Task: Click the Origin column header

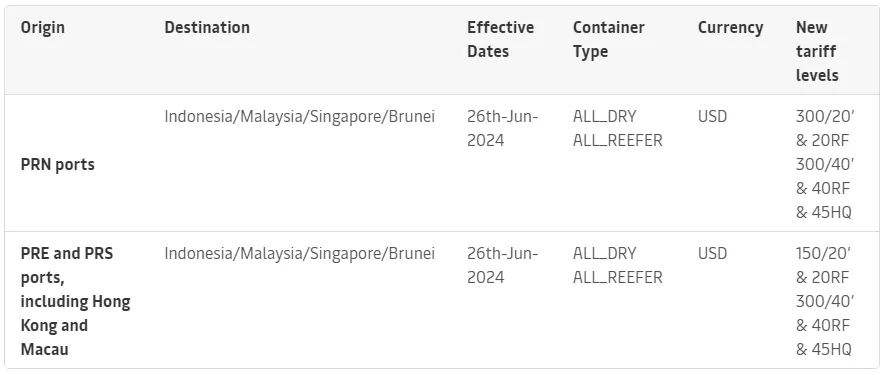Action: pos(42,27)
